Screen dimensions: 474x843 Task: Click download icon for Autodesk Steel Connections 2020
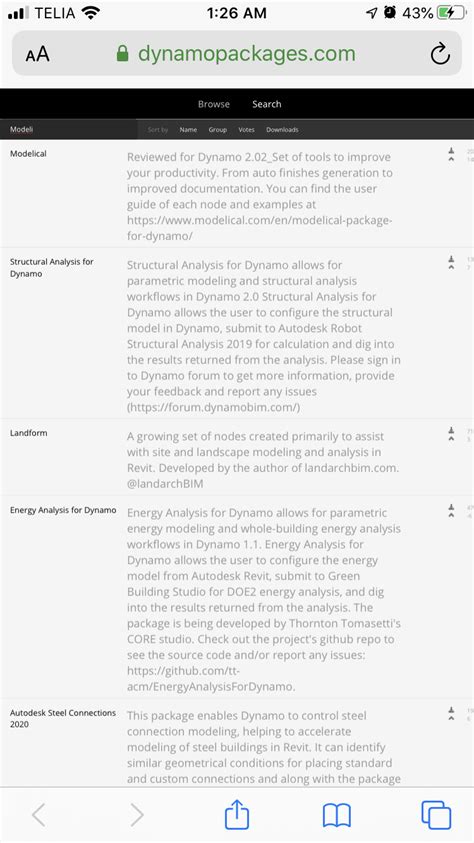tap(451, 710)
